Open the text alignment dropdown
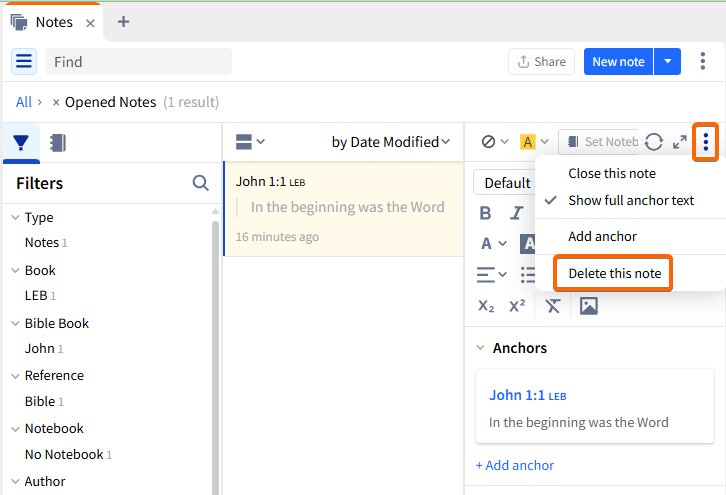The image size is (726, 495). [492, 274]
